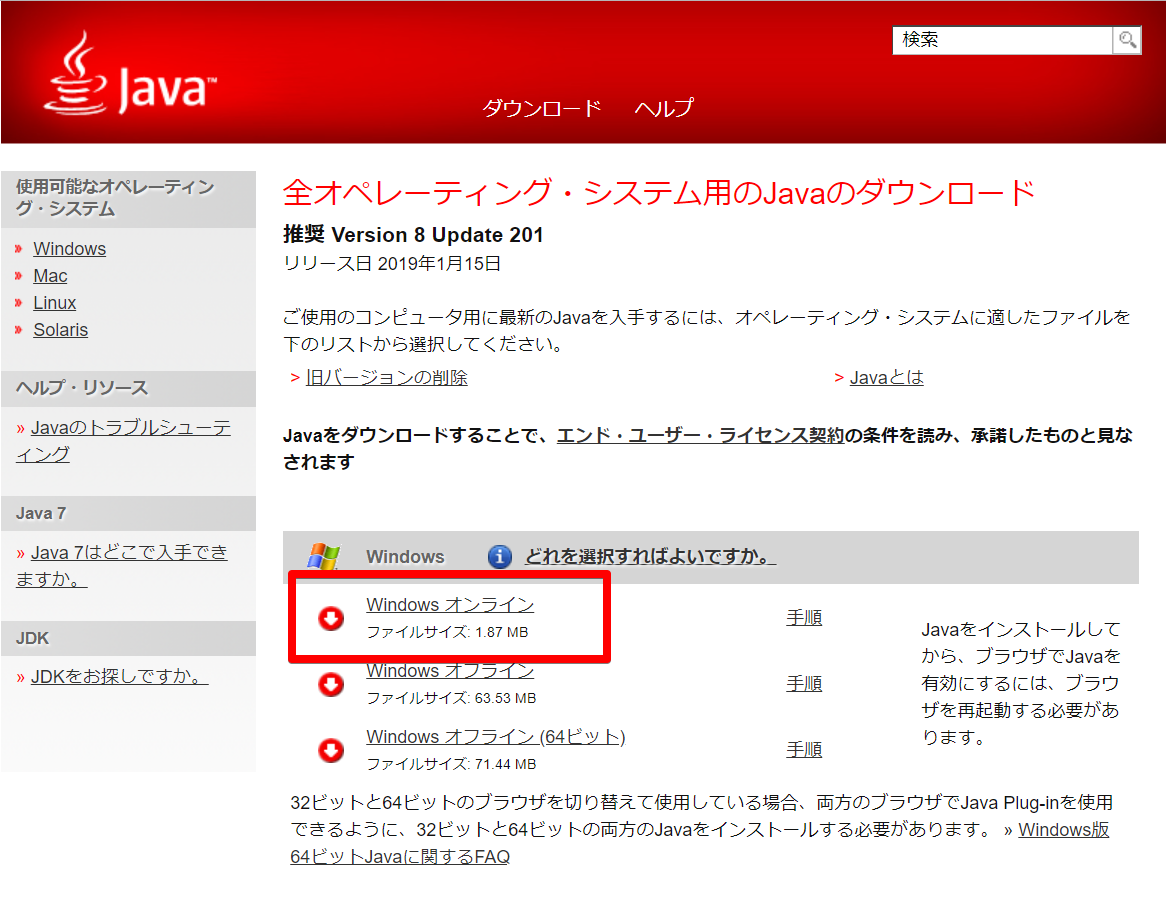Open the ヘルプ menu item
Viewport: 1166px width, 924px height.
tap(665, 108)
